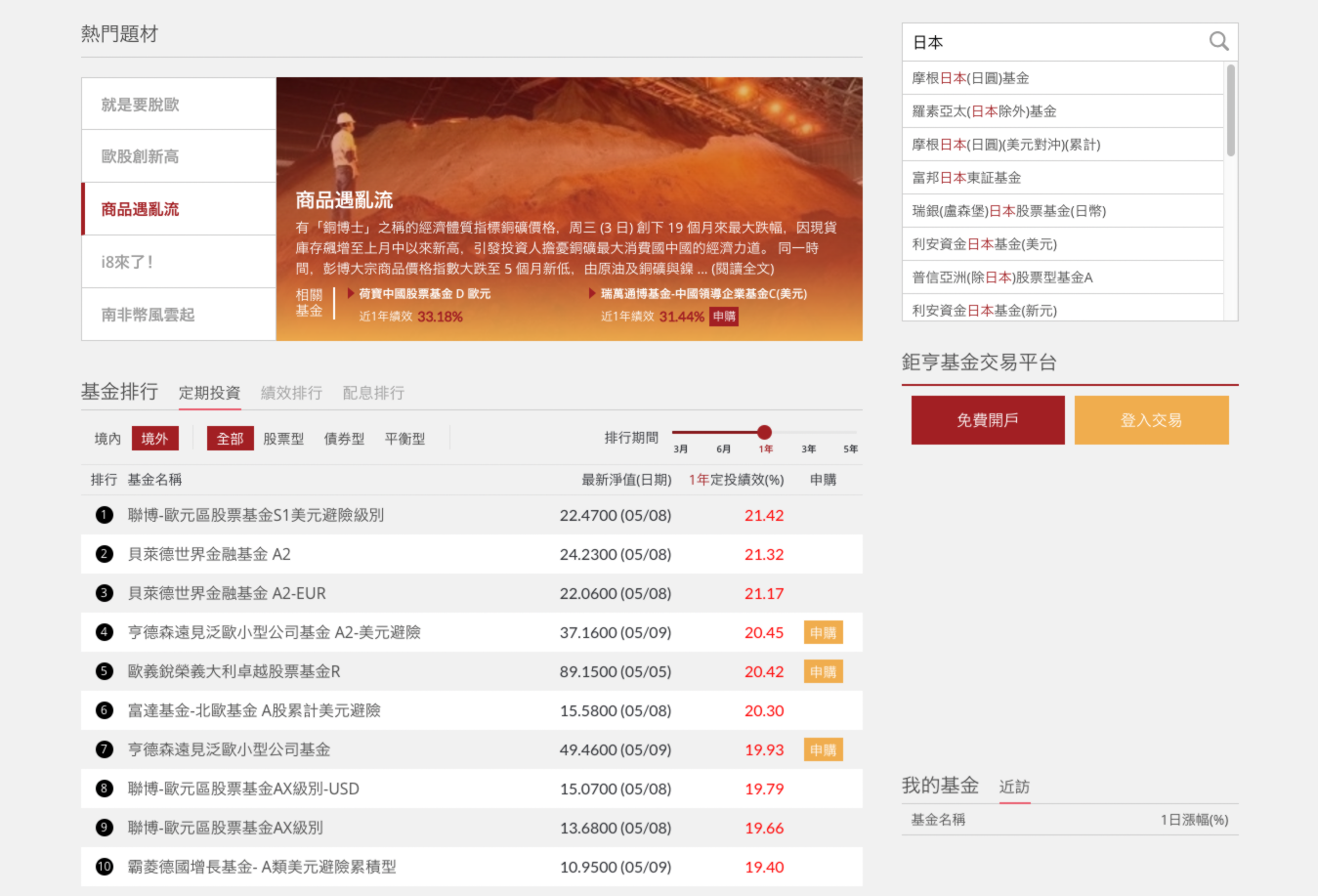
Task: Switch to 配息排行 ranking tab
Action: [373, 393]
